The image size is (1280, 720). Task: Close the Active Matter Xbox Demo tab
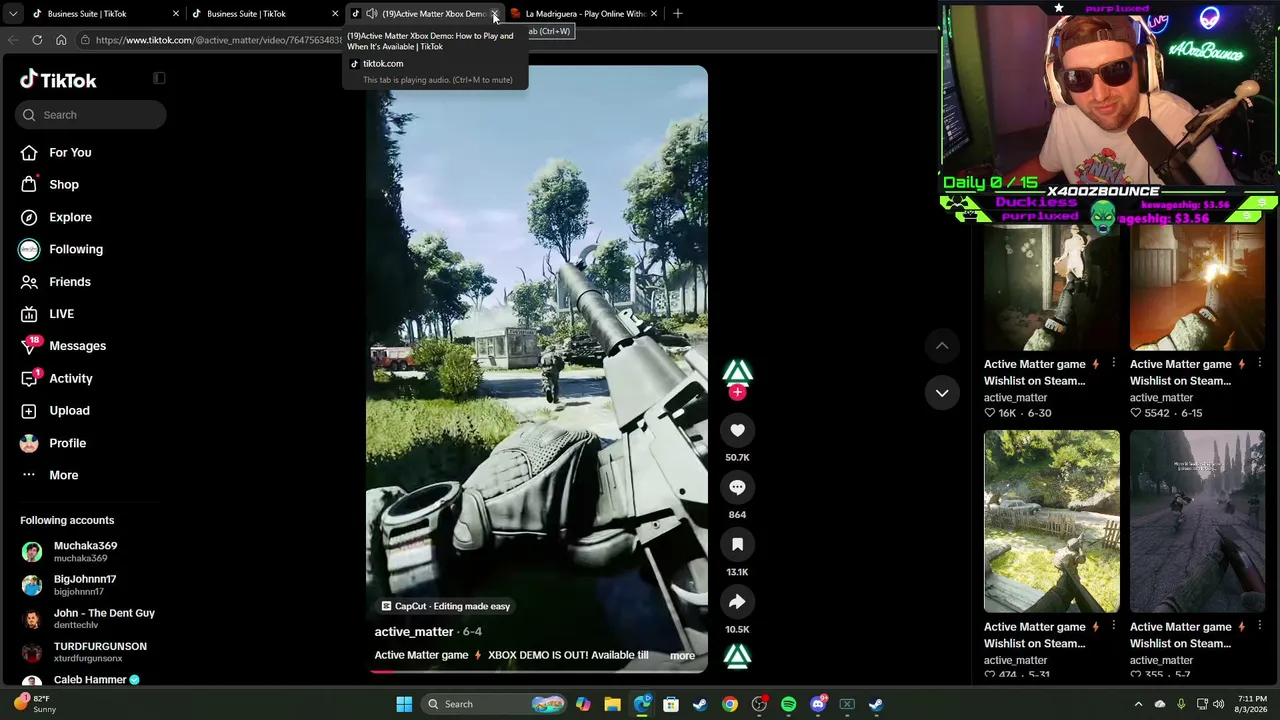[x=494, y=14]
